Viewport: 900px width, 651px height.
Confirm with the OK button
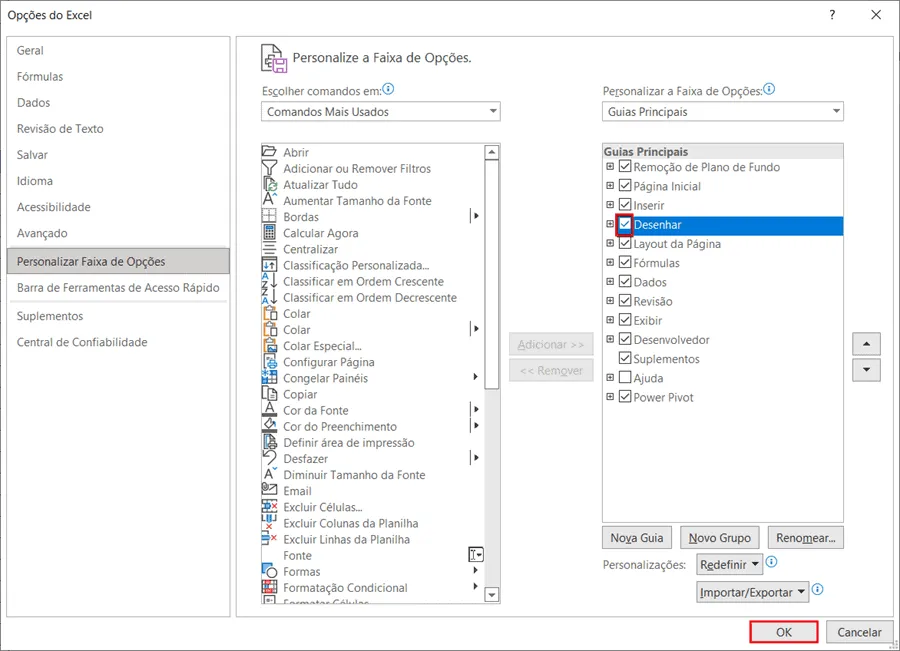[783, 632]
